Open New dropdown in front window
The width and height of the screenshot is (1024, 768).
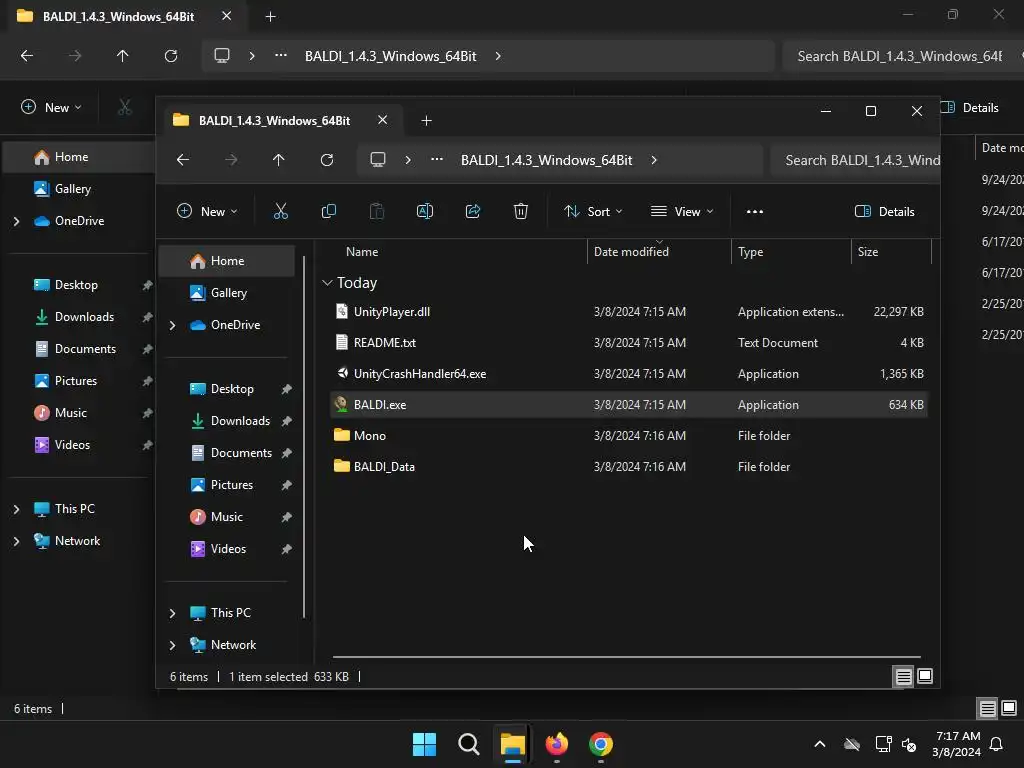(207, 212)
